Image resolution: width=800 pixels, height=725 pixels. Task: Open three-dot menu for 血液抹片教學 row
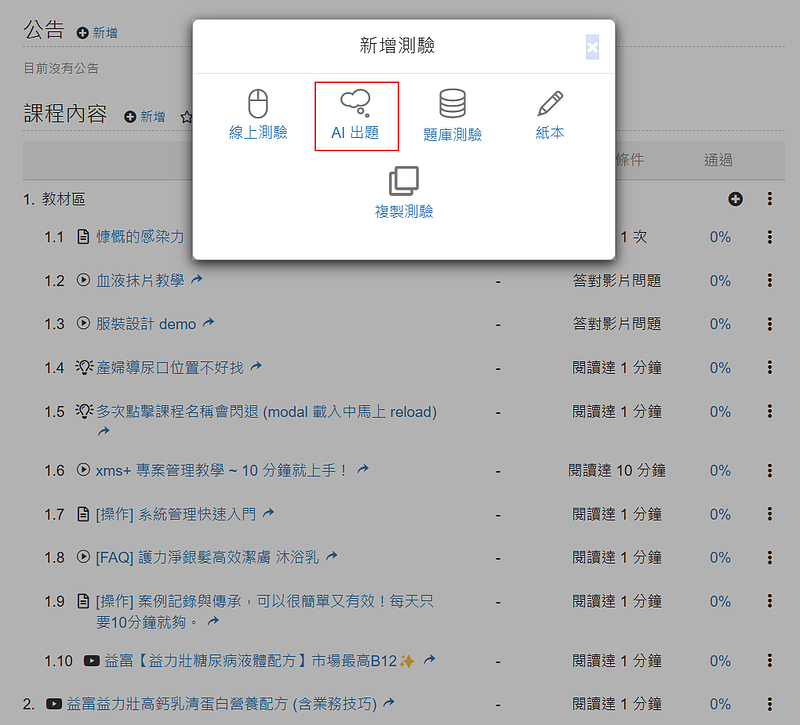(x=769, y=281)
